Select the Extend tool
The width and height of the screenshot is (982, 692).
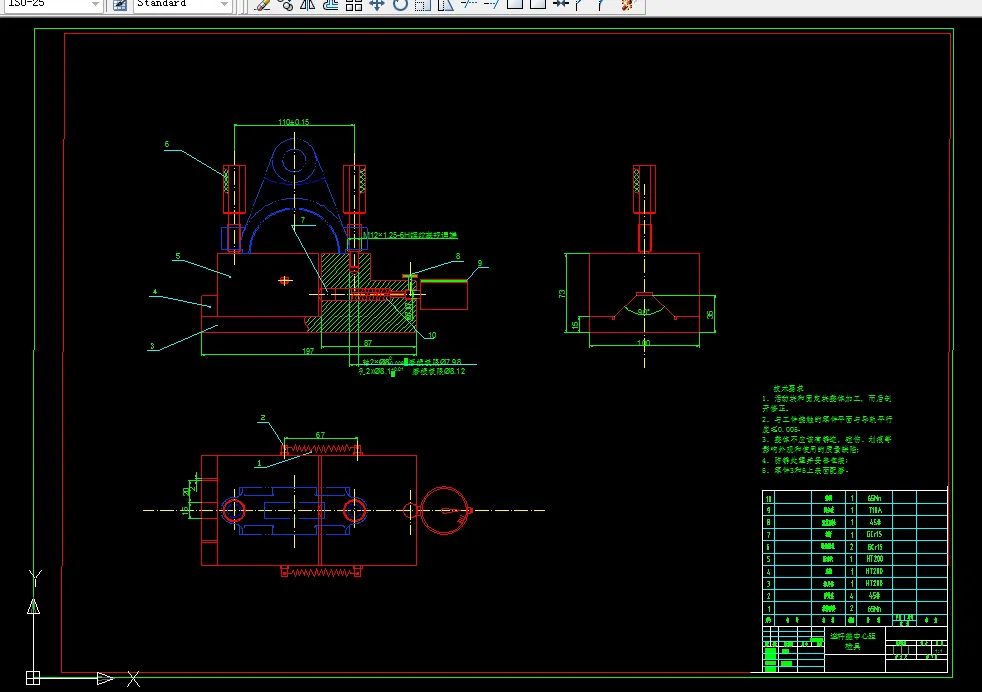492,4
